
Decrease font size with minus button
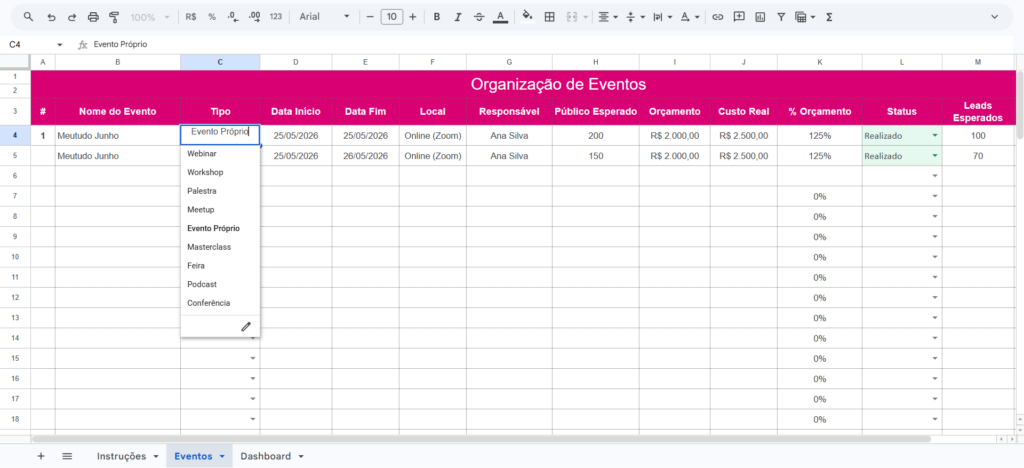click(370, 17)
